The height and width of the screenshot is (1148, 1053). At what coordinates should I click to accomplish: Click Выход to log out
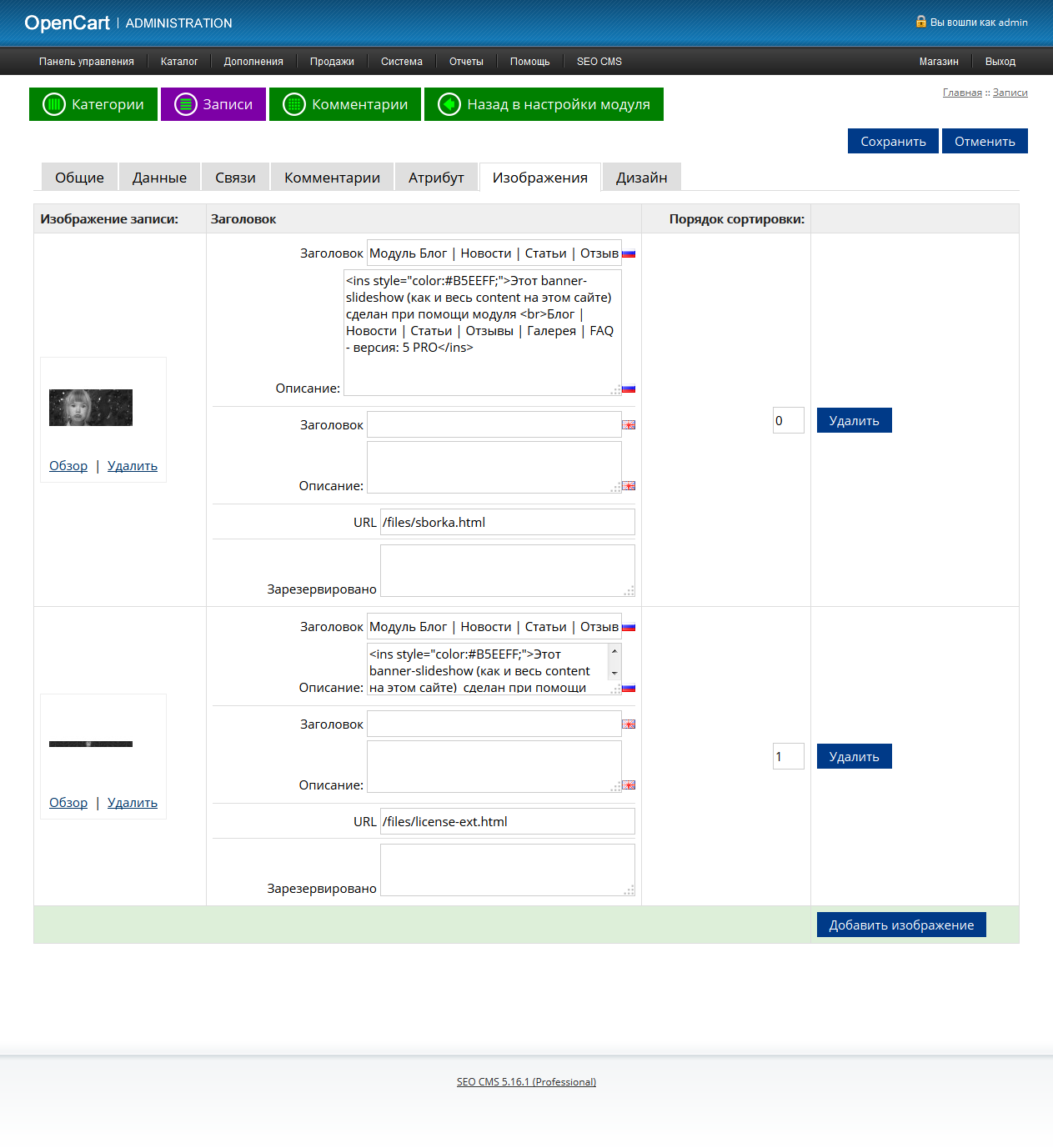1000,62
